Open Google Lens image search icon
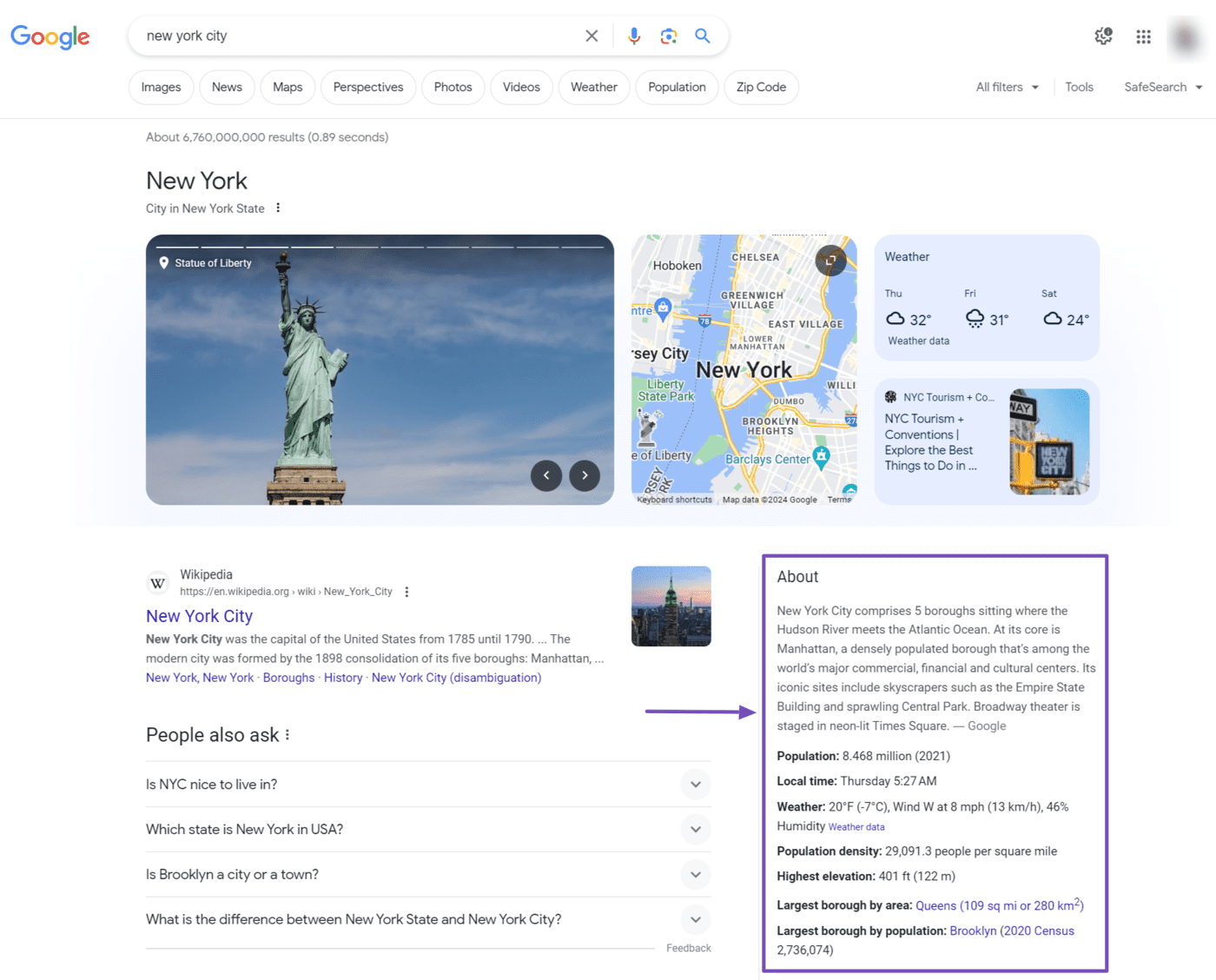 668,36
